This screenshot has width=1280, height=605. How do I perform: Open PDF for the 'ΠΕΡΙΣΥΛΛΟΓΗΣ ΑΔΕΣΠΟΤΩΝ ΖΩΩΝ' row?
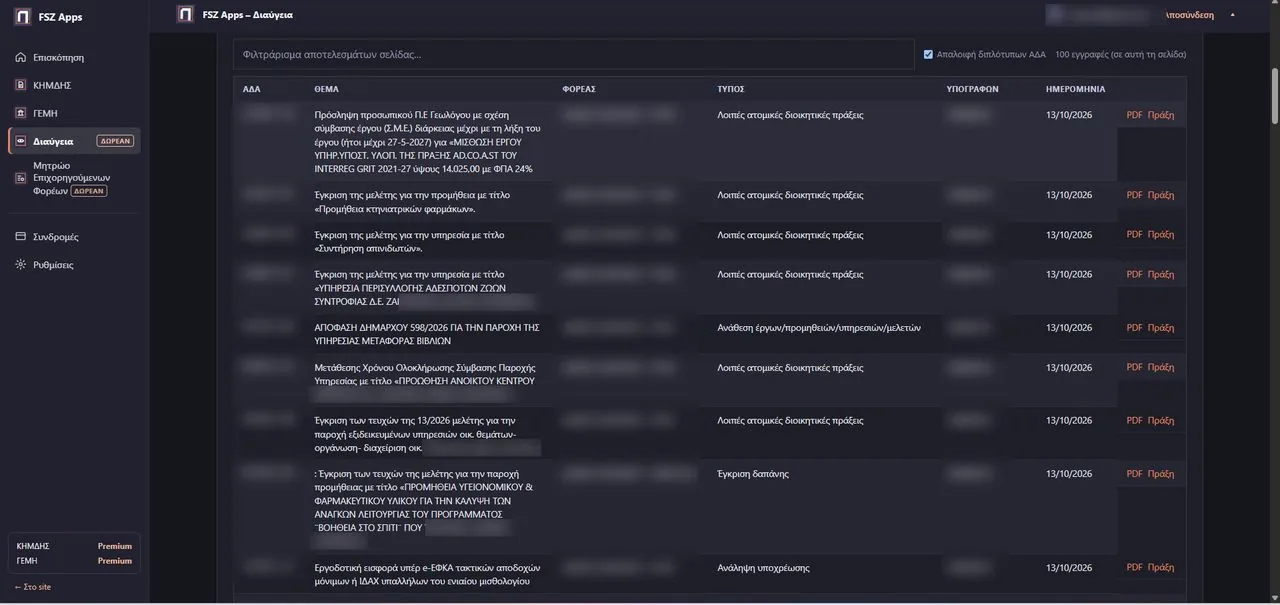[1134, 274]
